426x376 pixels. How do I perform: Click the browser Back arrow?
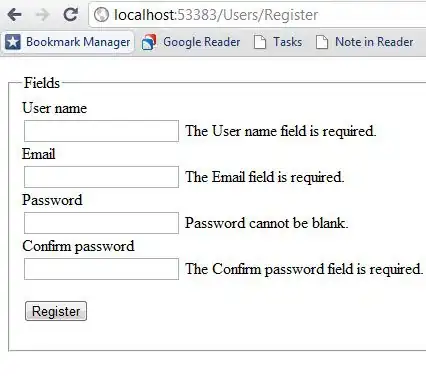coord(14,15)
